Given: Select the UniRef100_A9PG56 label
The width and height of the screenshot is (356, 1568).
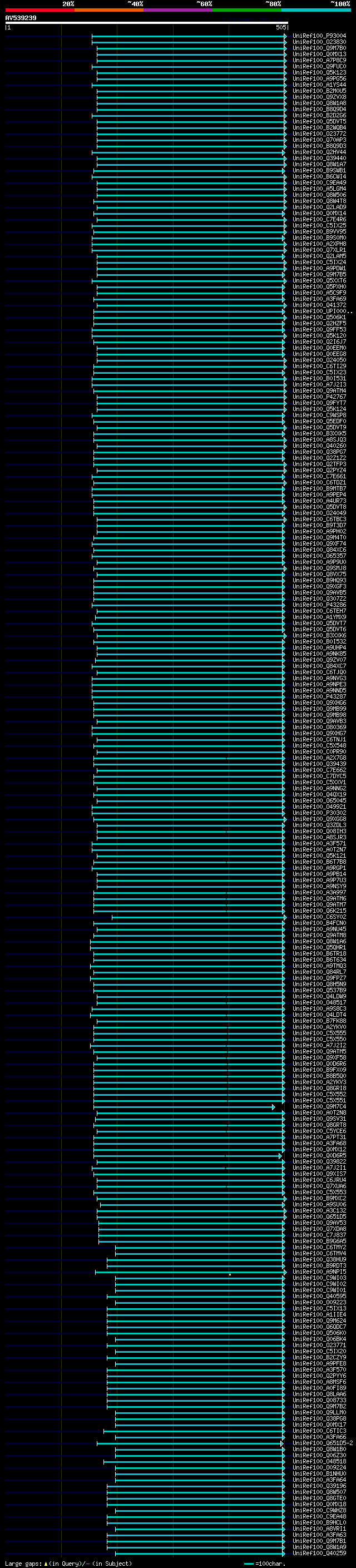Looking at the screenshot, I should tap(319, 78).
